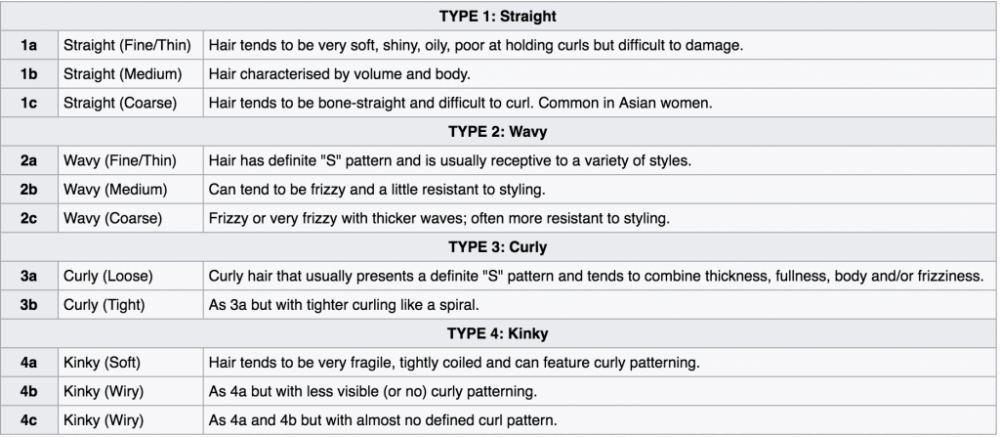The image size is (1000, 437).
Task: Click the 'TYPE 1: Straight' section header
Action: click(x=499, y=17)
